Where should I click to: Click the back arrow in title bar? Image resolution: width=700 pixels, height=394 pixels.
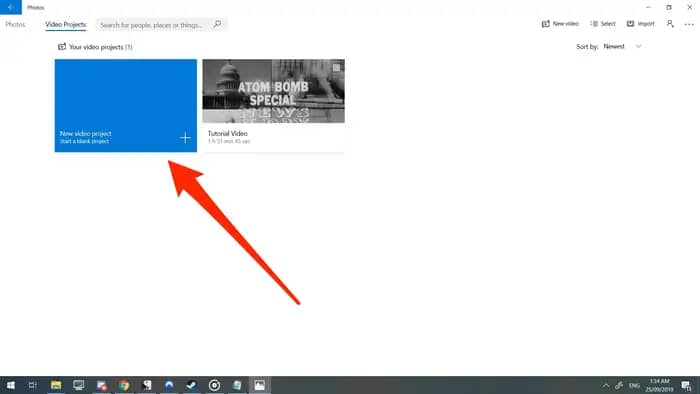(11, 7)
